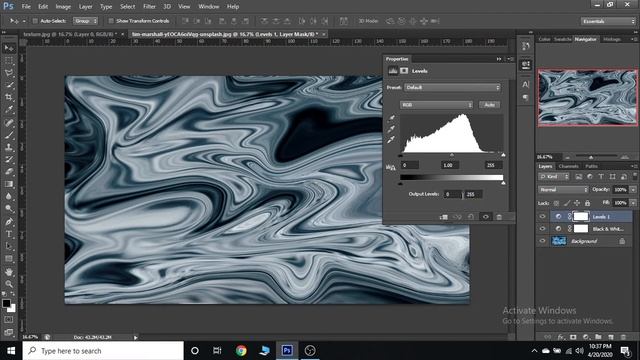Open Windows search box on taskbar
The image size is (640, 360).
tap(103, 351)
